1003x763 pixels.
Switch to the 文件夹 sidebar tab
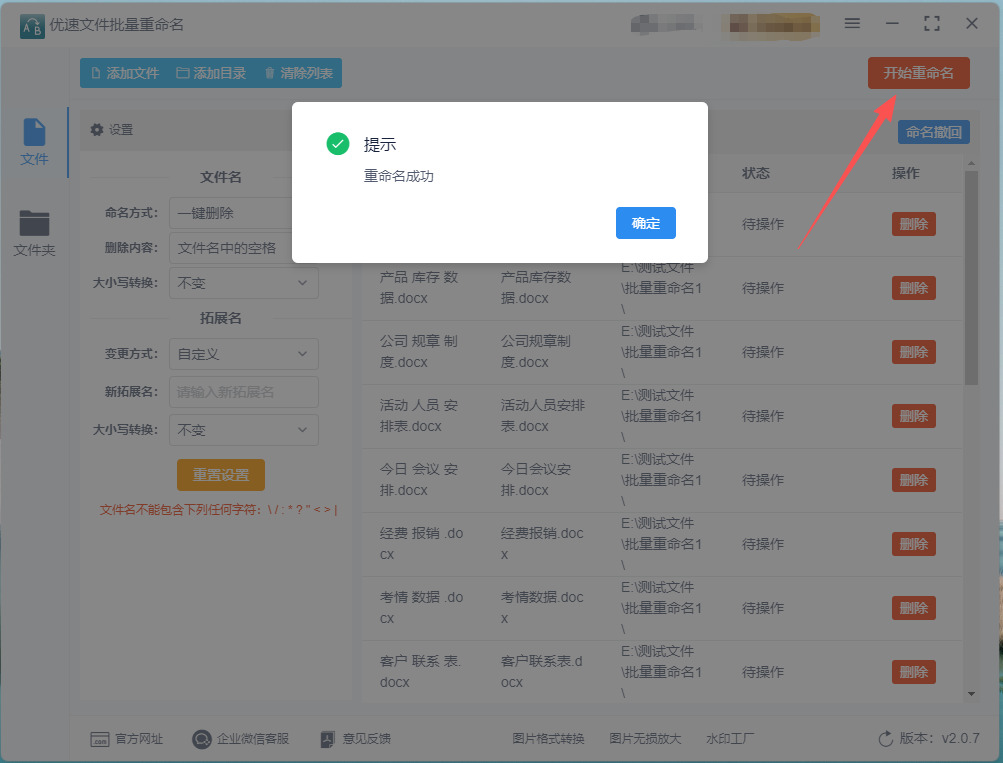tap(34, 233)
